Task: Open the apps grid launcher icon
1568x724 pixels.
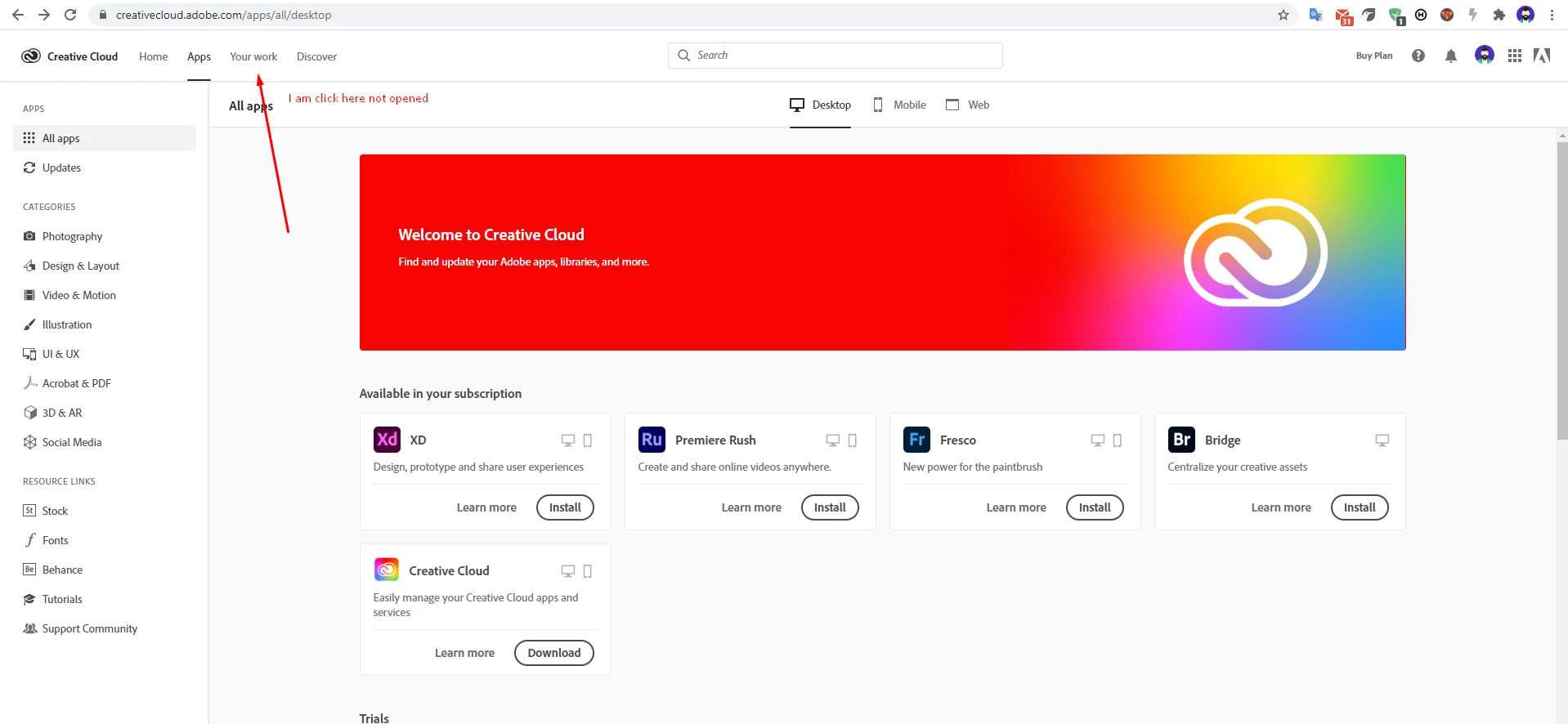Action: [x=1515, y=56]
